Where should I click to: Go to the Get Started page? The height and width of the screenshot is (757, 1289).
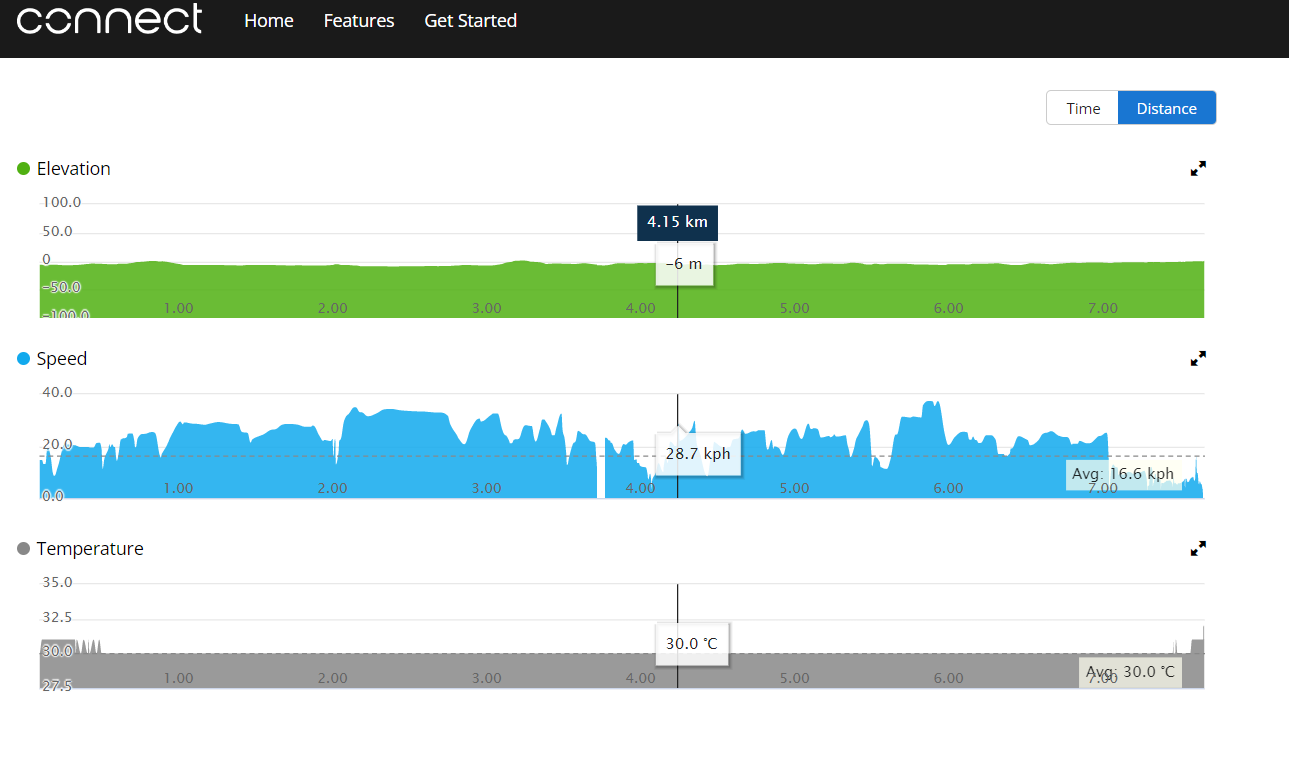point(470,21)
